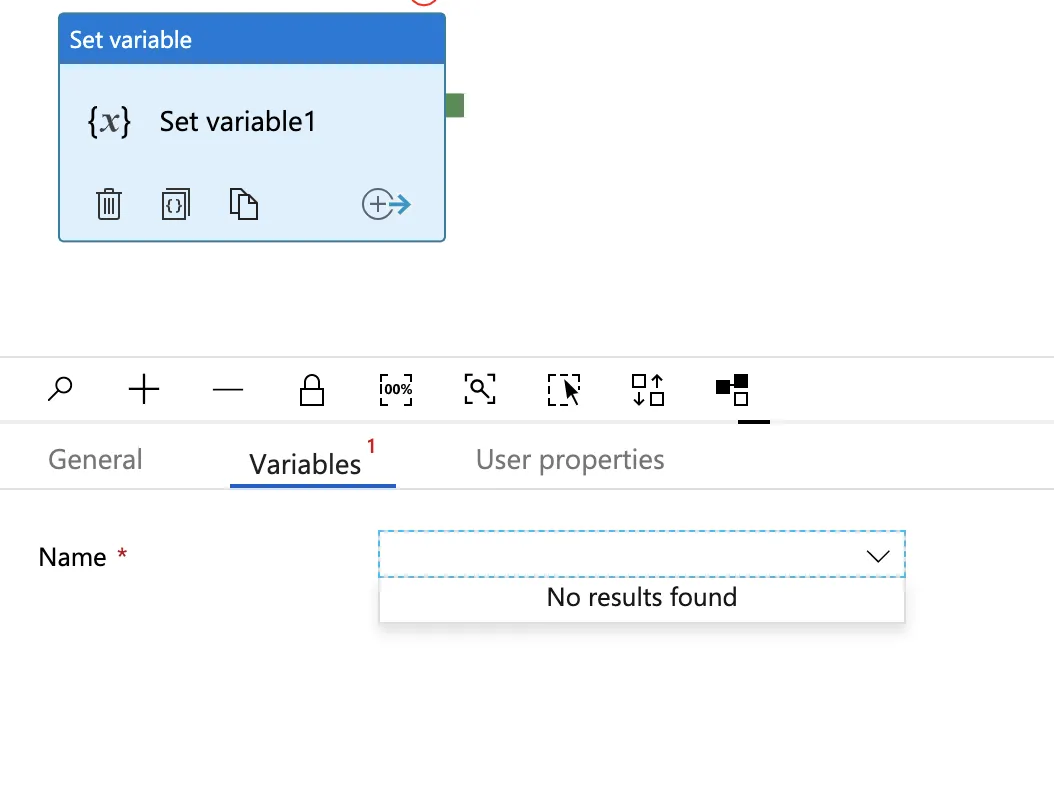Delete the Set variable1 activity with trash icon
The image size is (1054, 790).
tap(109, 204)
